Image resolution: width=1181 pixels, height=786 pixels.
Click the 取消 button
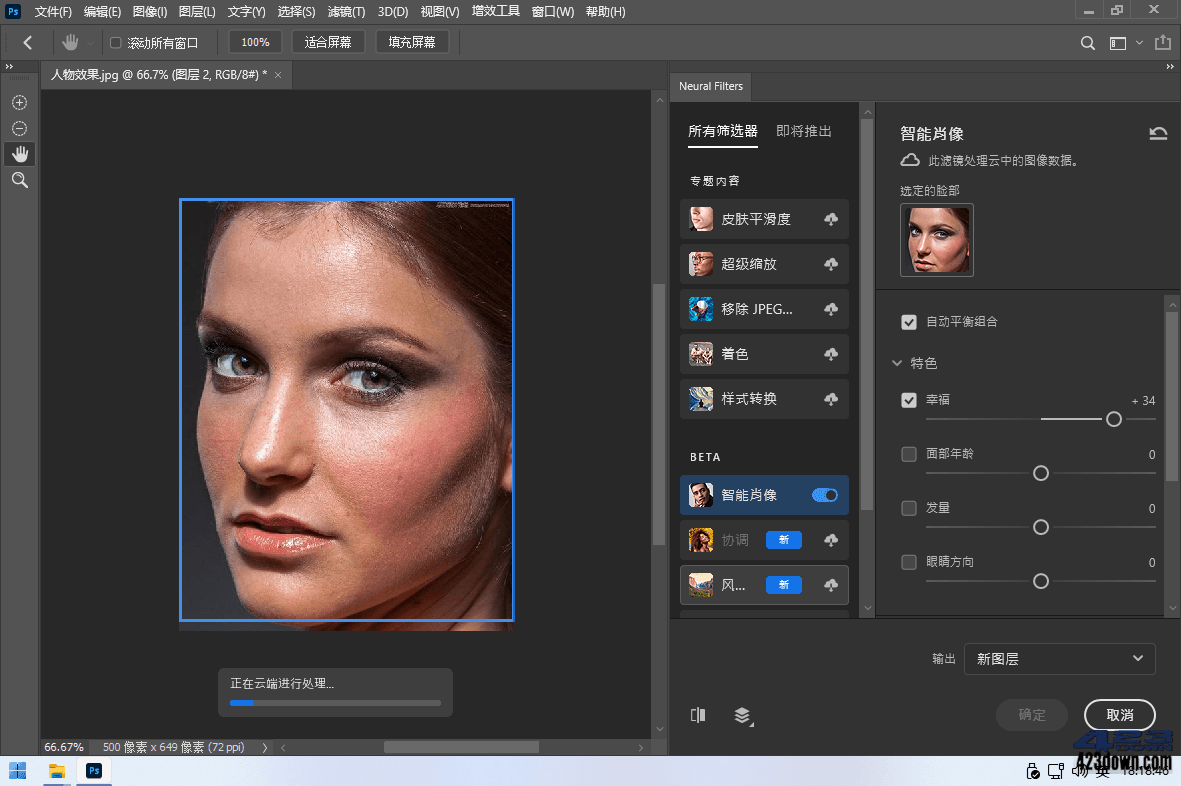[x=1119, y=715]
